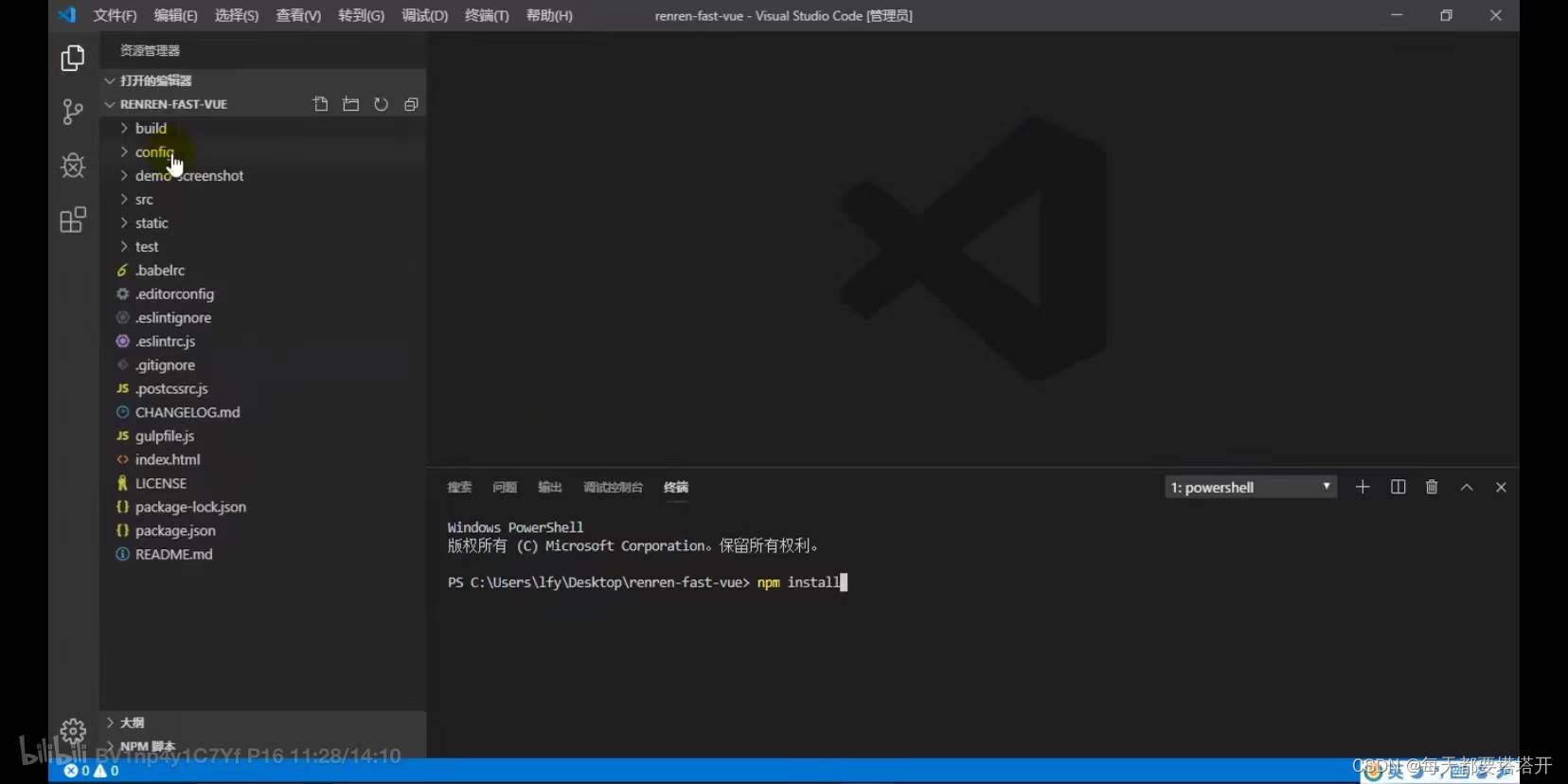The height and width of the screenshot is (784, 1568).
Task: Open the Source Control view
Action: (x=73, y=112)
